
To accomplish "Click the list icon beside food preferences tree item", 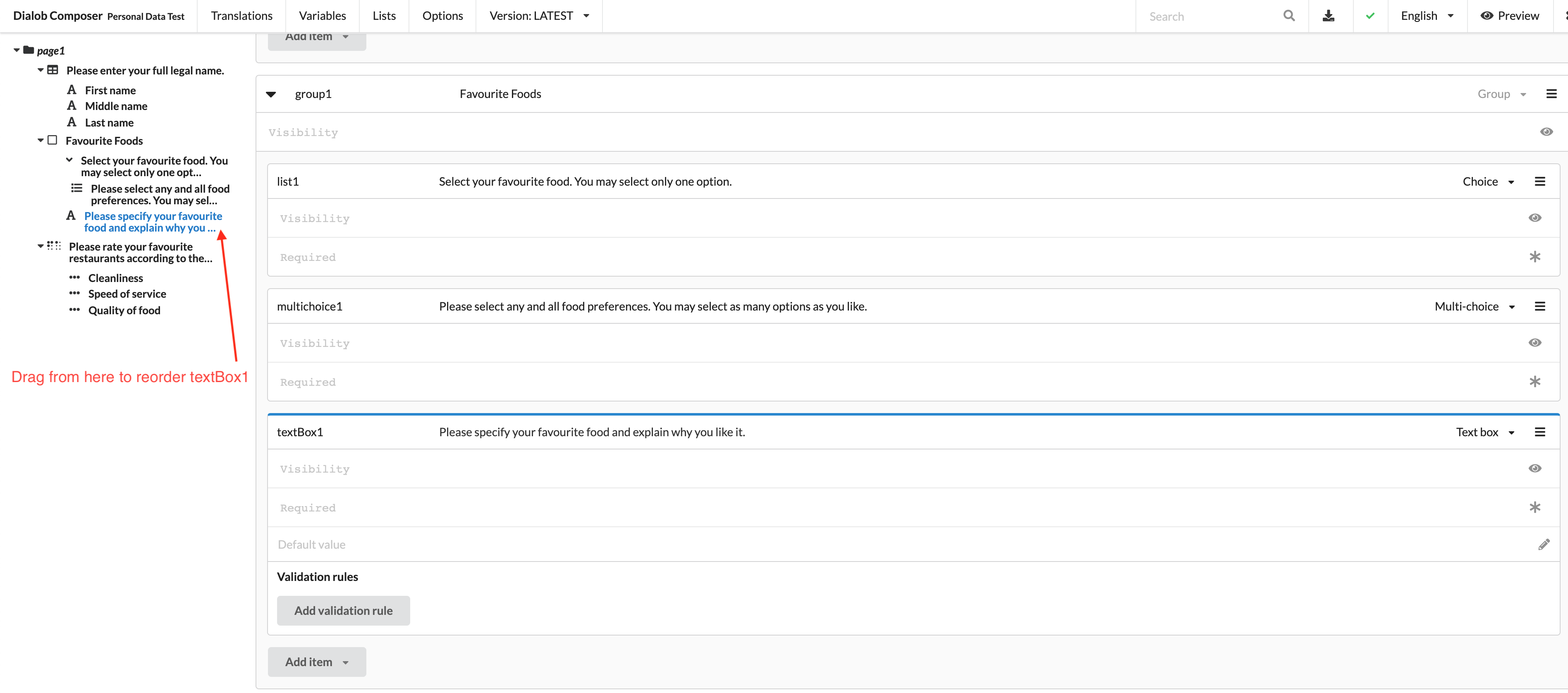I will coord(76,188).
